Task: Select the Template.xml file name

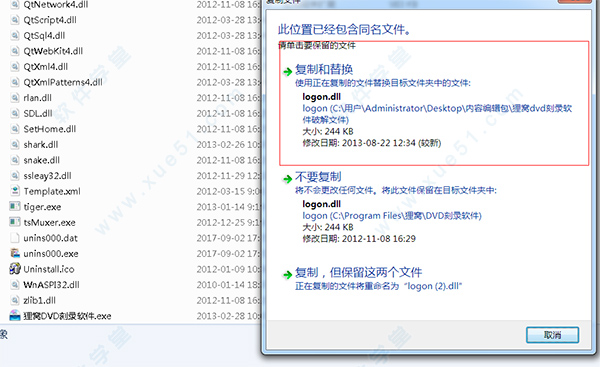Action: point(52,191)
